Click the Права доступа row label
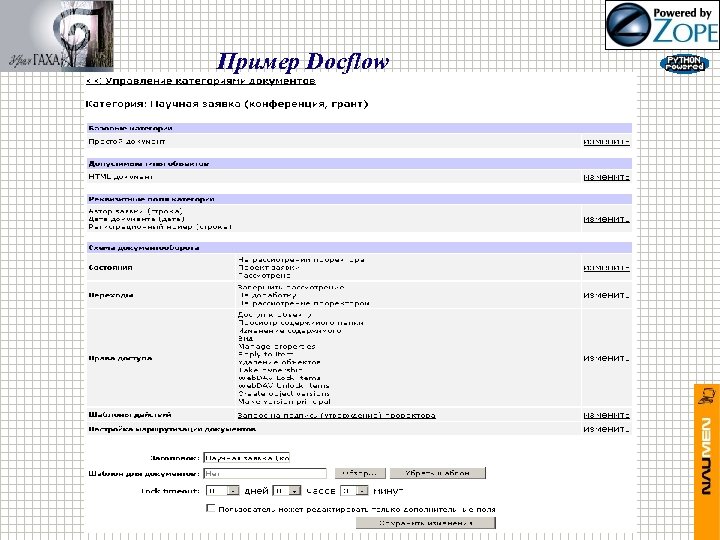The height and width of the screenshot is (540, 720). (x=120, y=358)
